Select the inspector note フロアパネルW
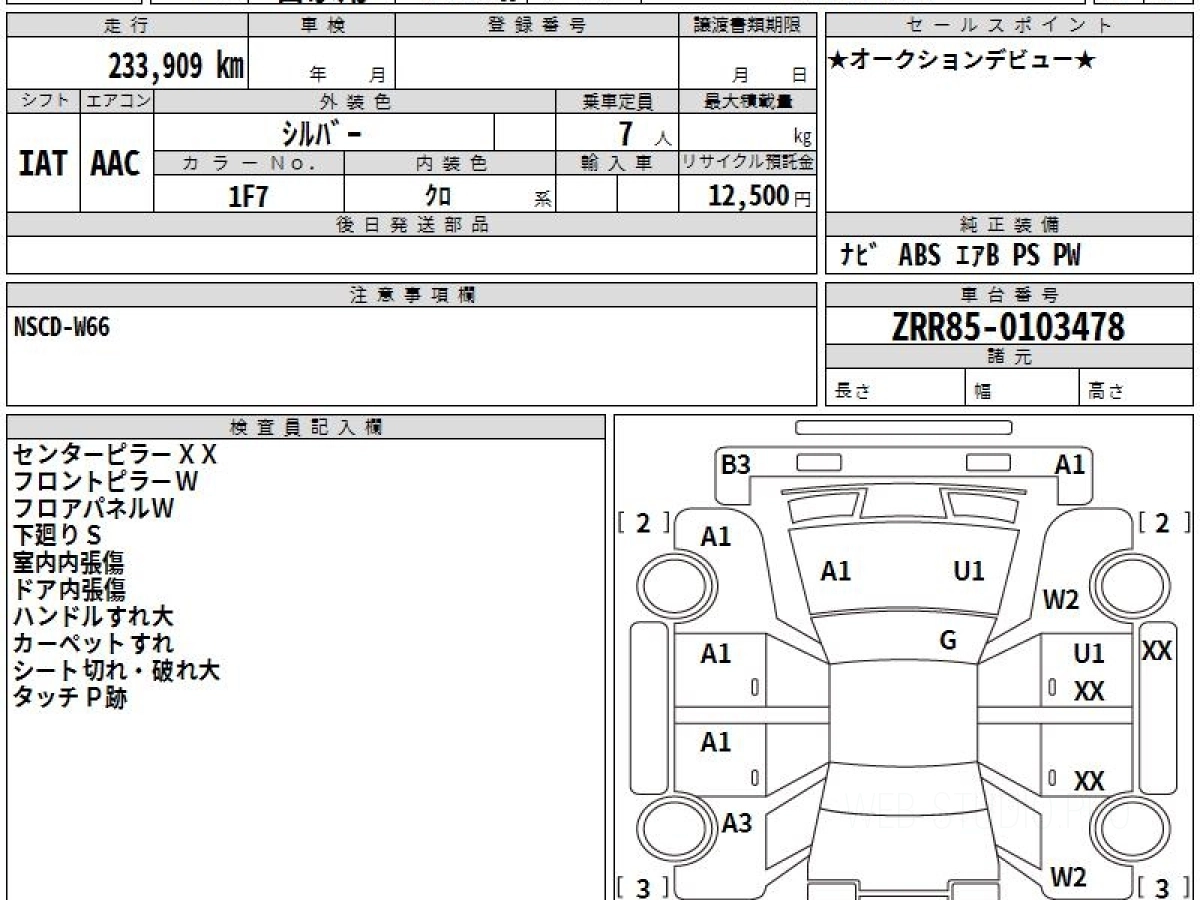 tap(94, 509)
